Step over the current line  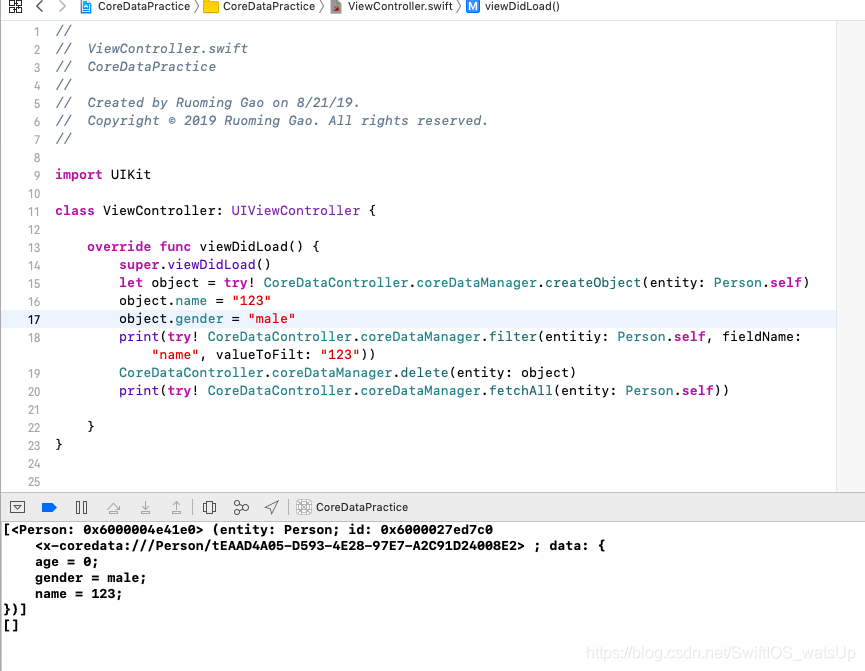click(x=114, y=507)
